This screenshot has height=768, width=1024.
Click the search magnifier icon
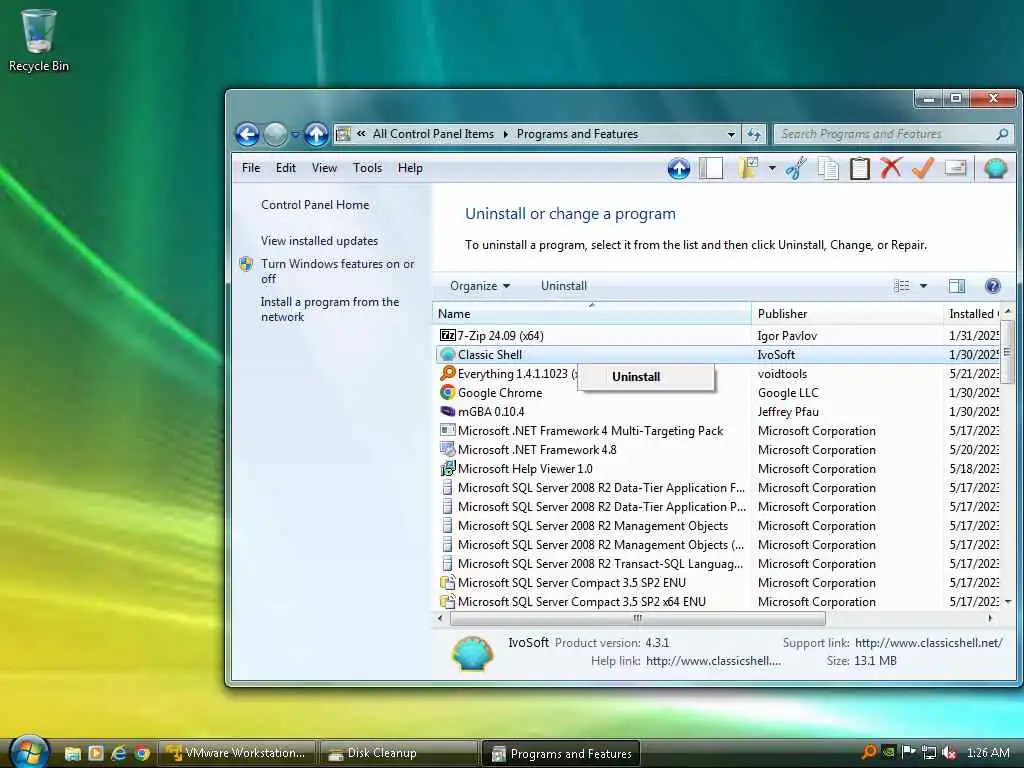pos(1002,135)
